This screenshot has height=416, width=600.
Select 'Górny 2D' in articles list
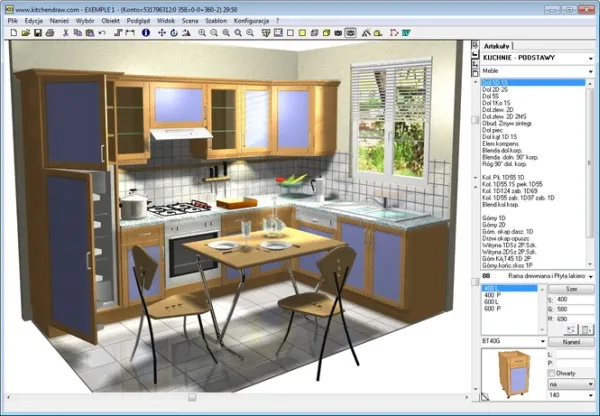click(494, 225)
